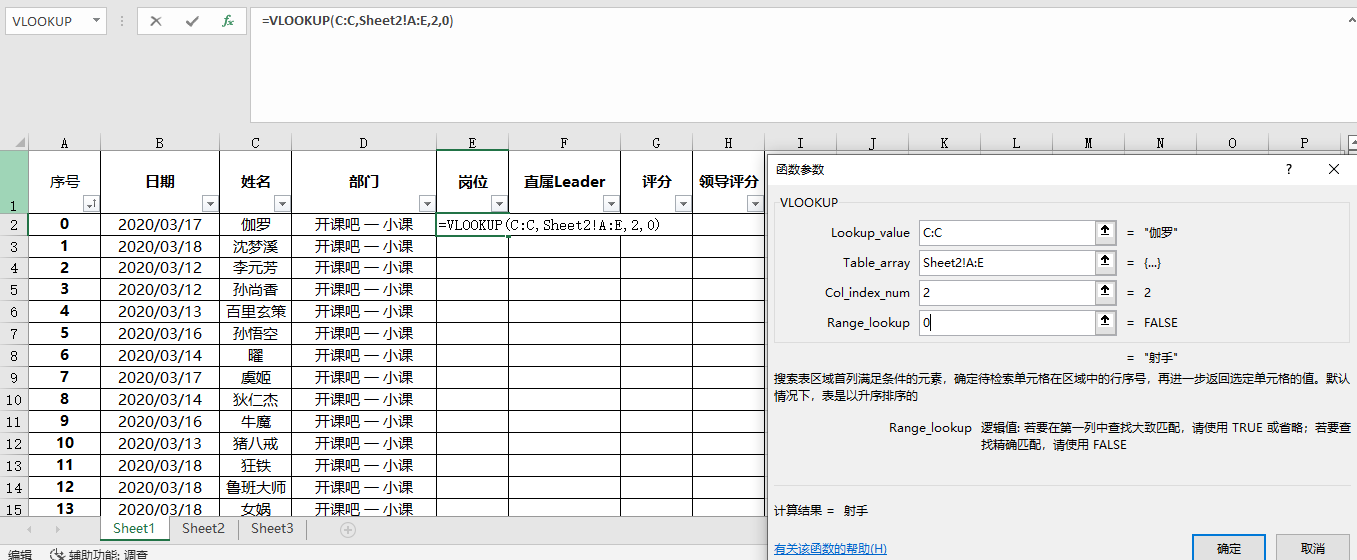Click the 取消 button

point(1313,548)
